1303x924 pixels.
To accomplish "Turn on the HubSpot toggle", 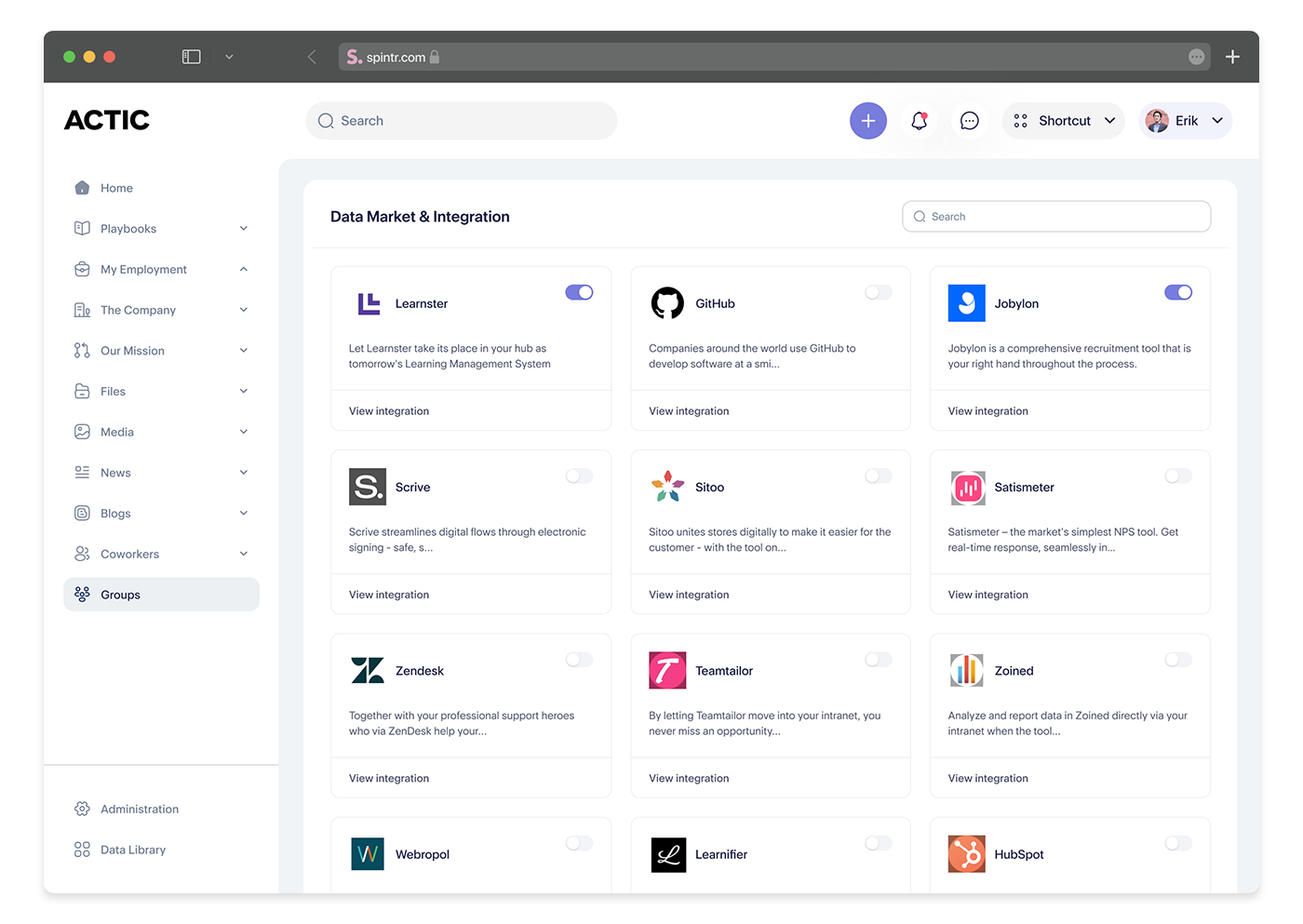I will click(1178, 843).
